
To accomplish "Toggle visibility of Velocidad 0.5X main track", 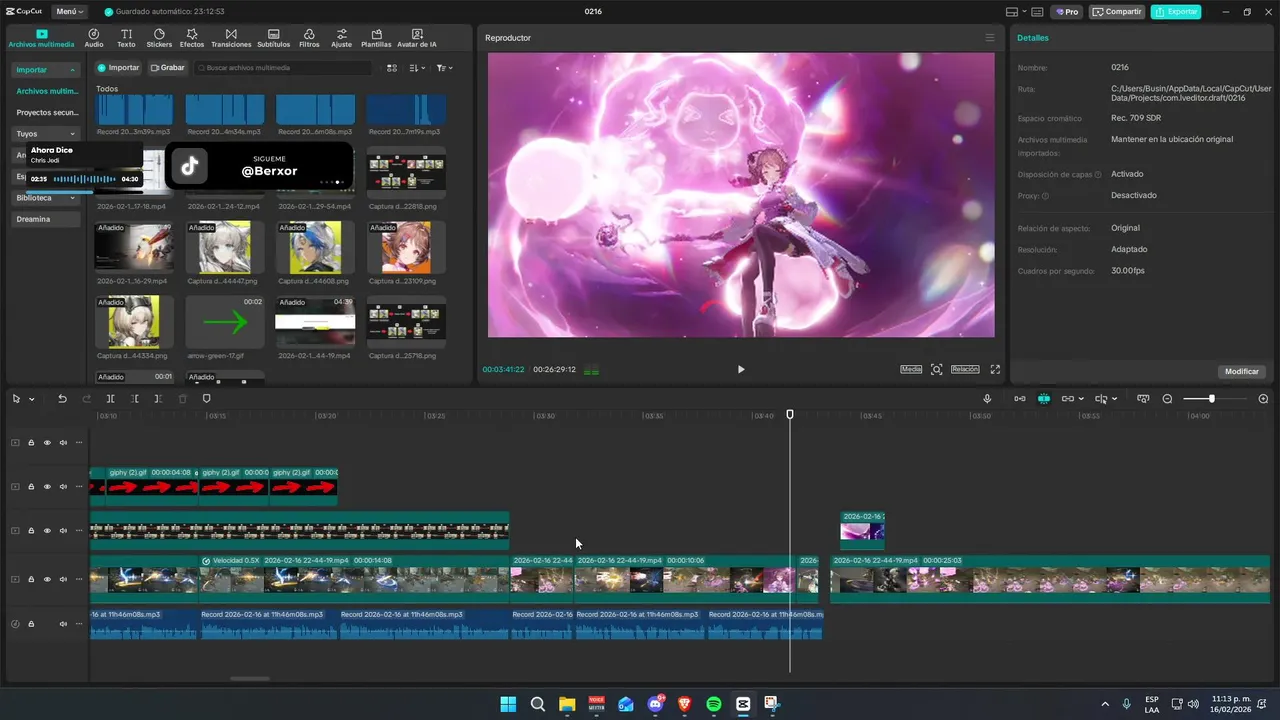I will (47, 580).
